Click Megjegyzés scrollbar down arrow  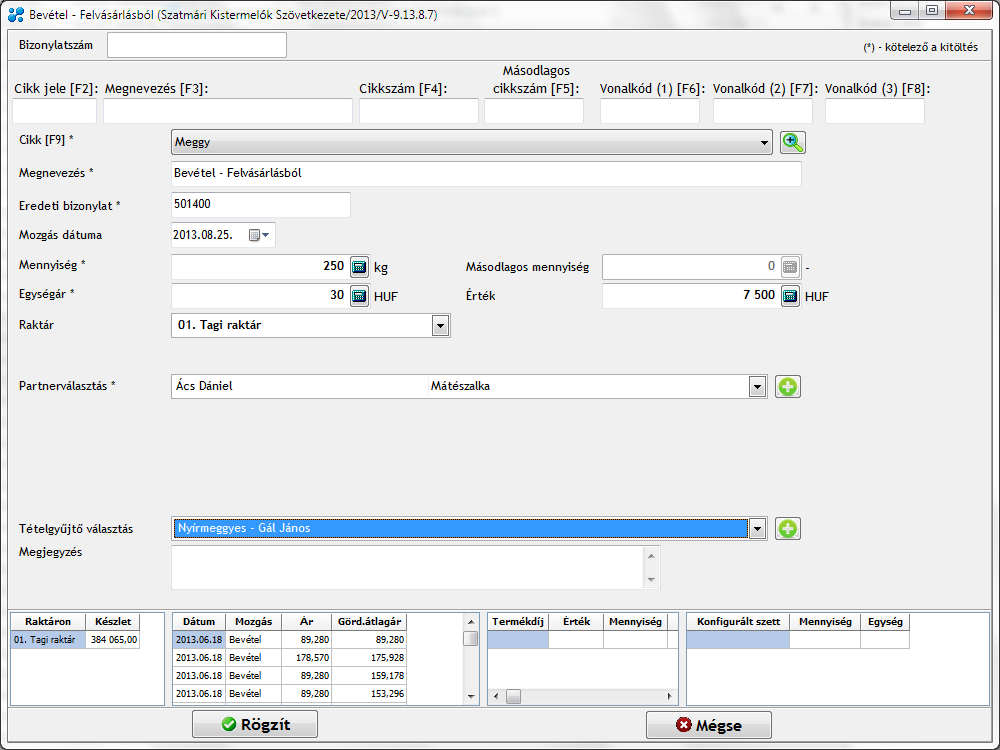[x=651, y=579]
